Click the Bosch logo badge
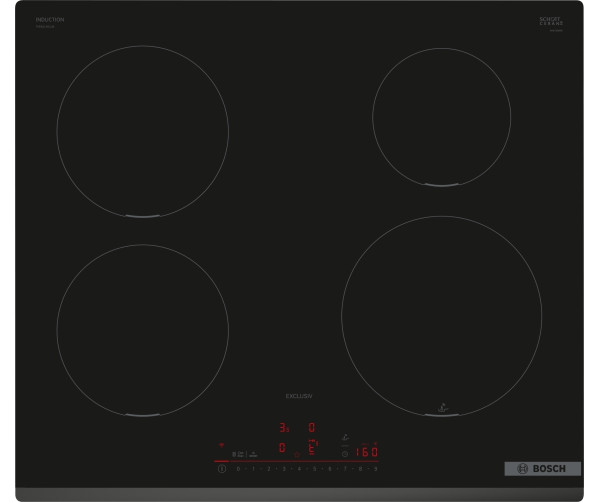This screenshot has width=598, height=502. pyautogui.click(x=542, y=469)
